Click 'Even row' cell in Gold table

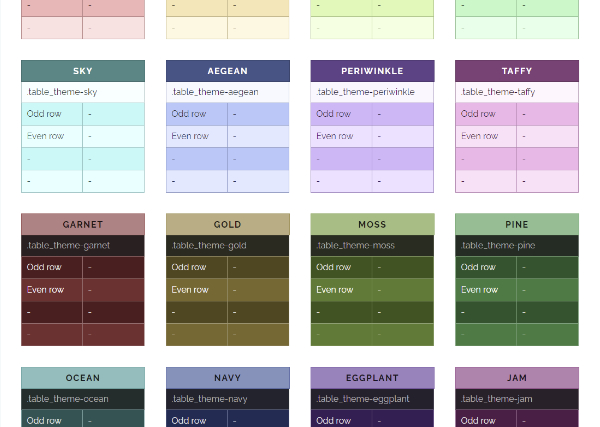(197, 290)
